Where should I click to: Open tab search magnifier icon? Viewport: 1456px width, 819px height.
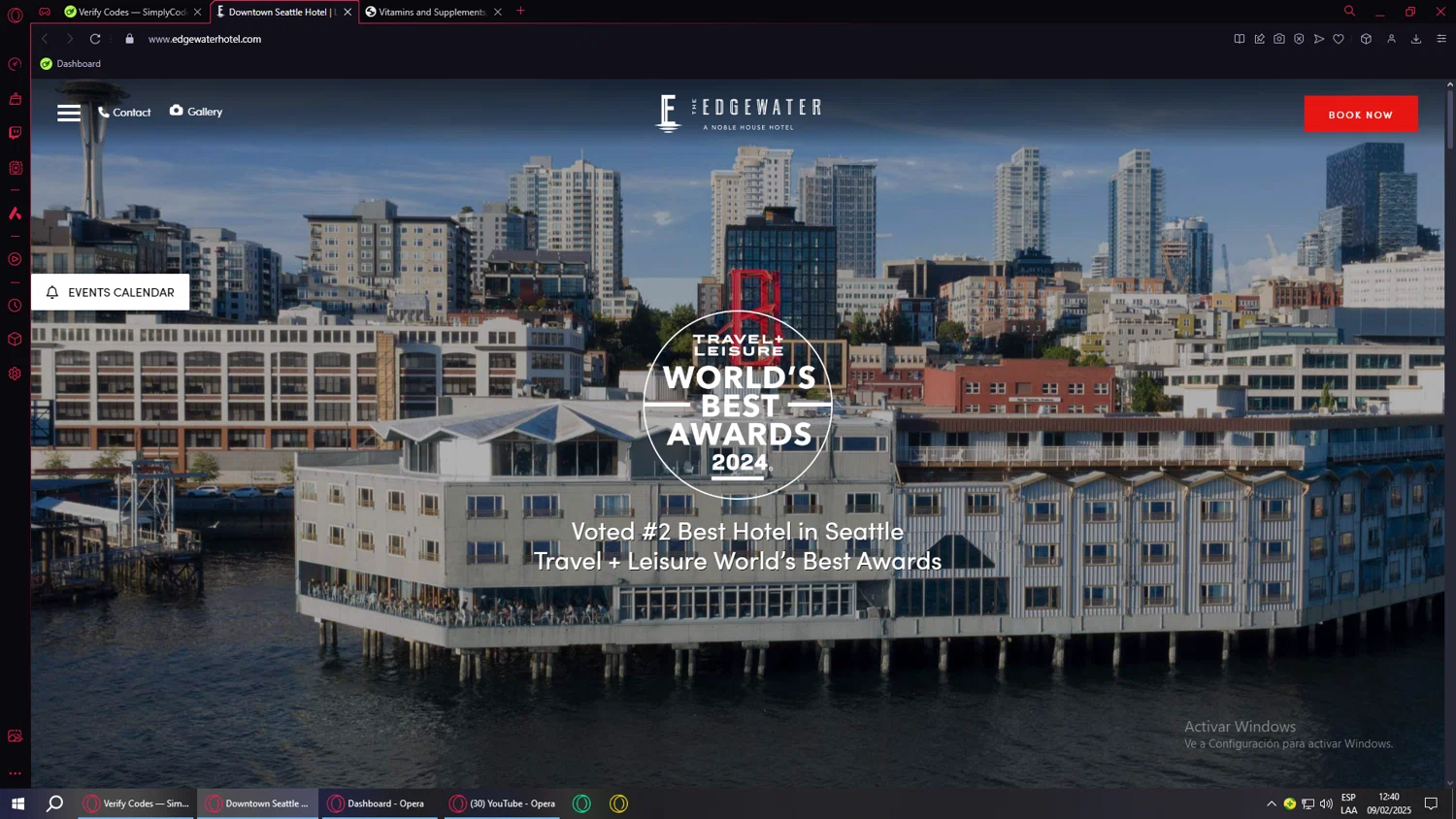1349,12
